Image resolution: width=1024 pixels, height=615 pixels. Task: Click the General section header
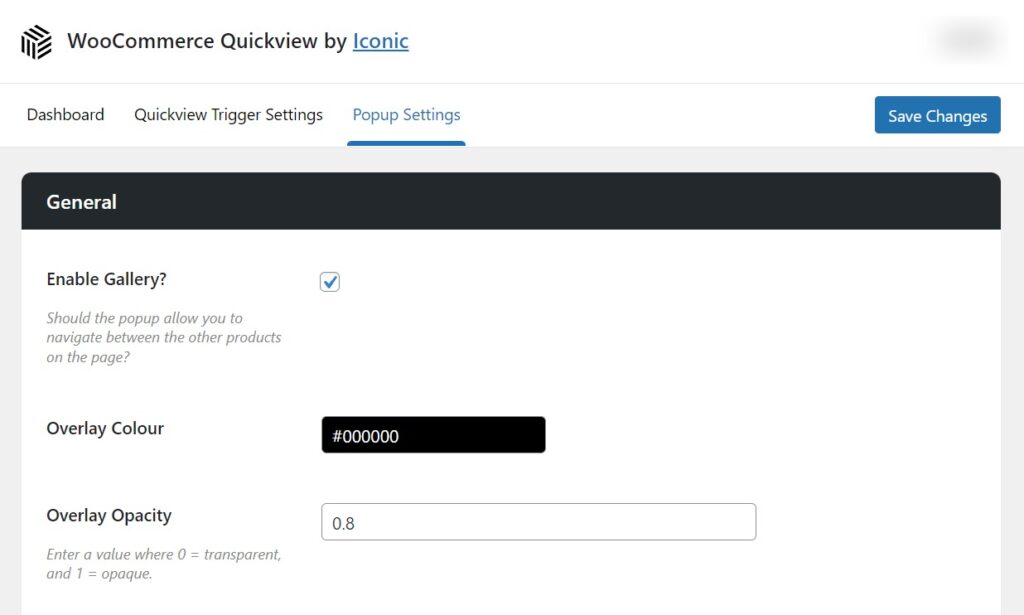(81, 201)
